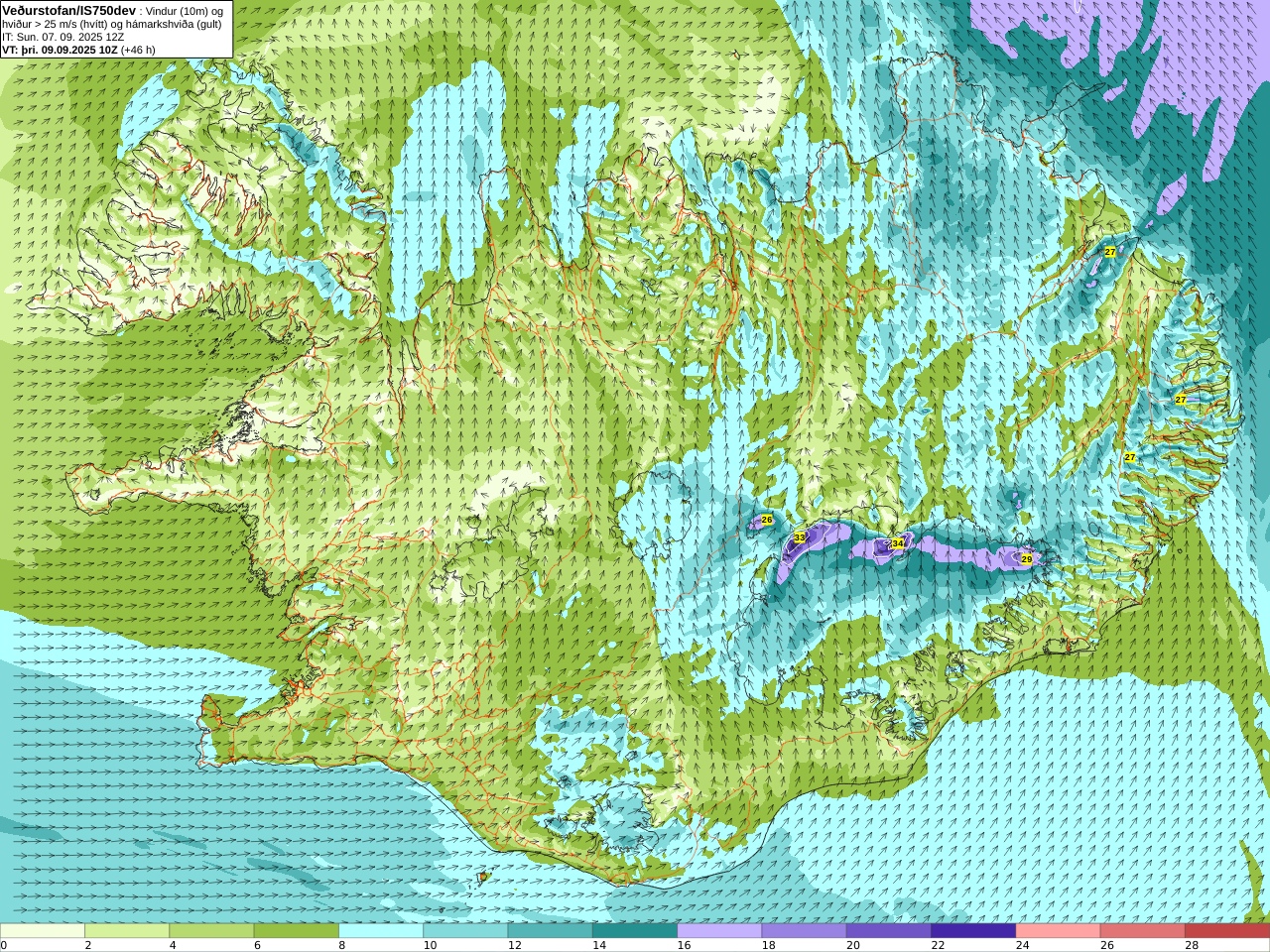The width and height of the screenshot is (1270, 952).
Task: Pick the light green 2–4 m/s legend swatch
Action: pos(127,931)
